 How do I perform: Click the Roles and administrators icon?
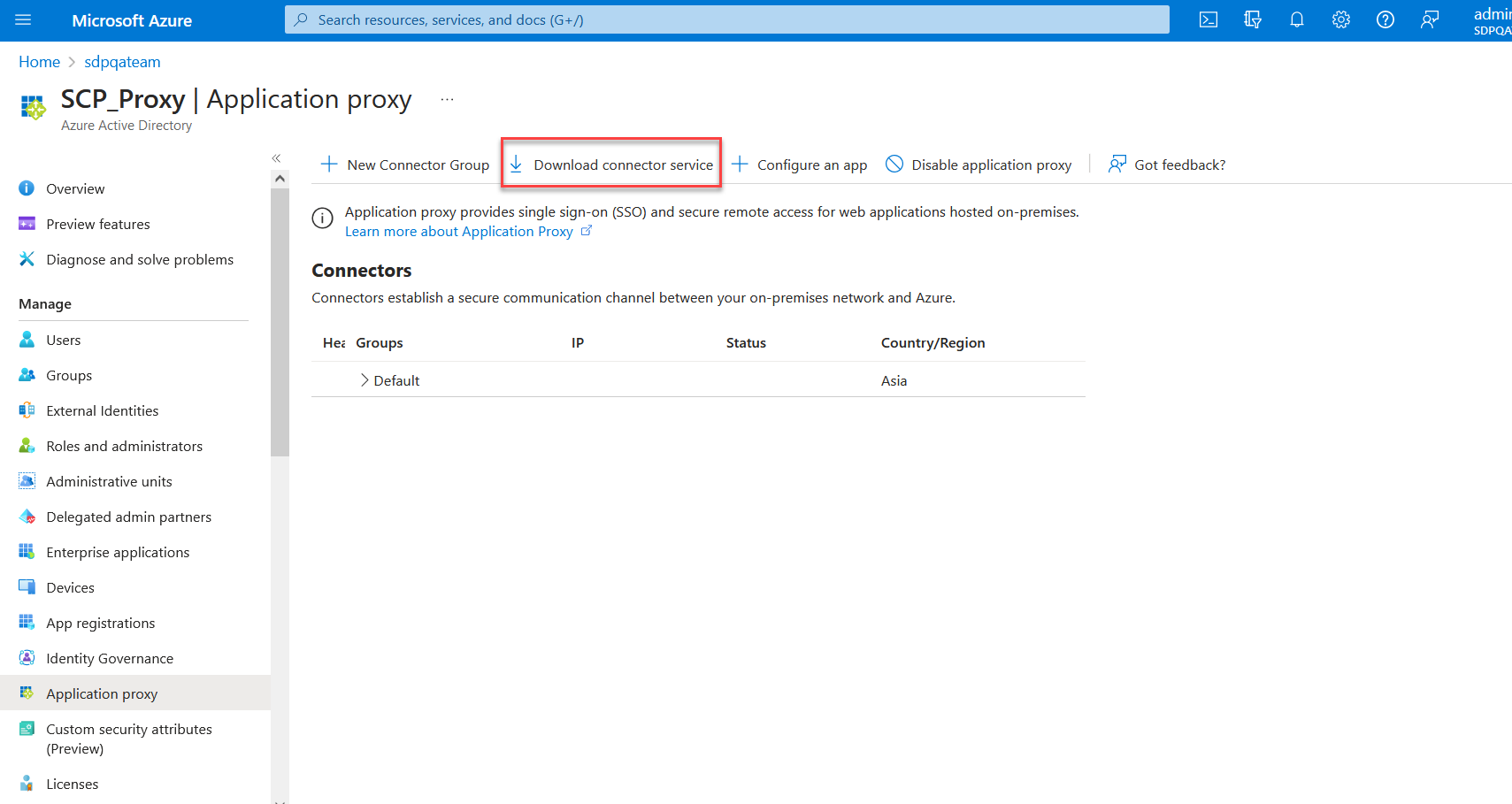click(27, 446)
